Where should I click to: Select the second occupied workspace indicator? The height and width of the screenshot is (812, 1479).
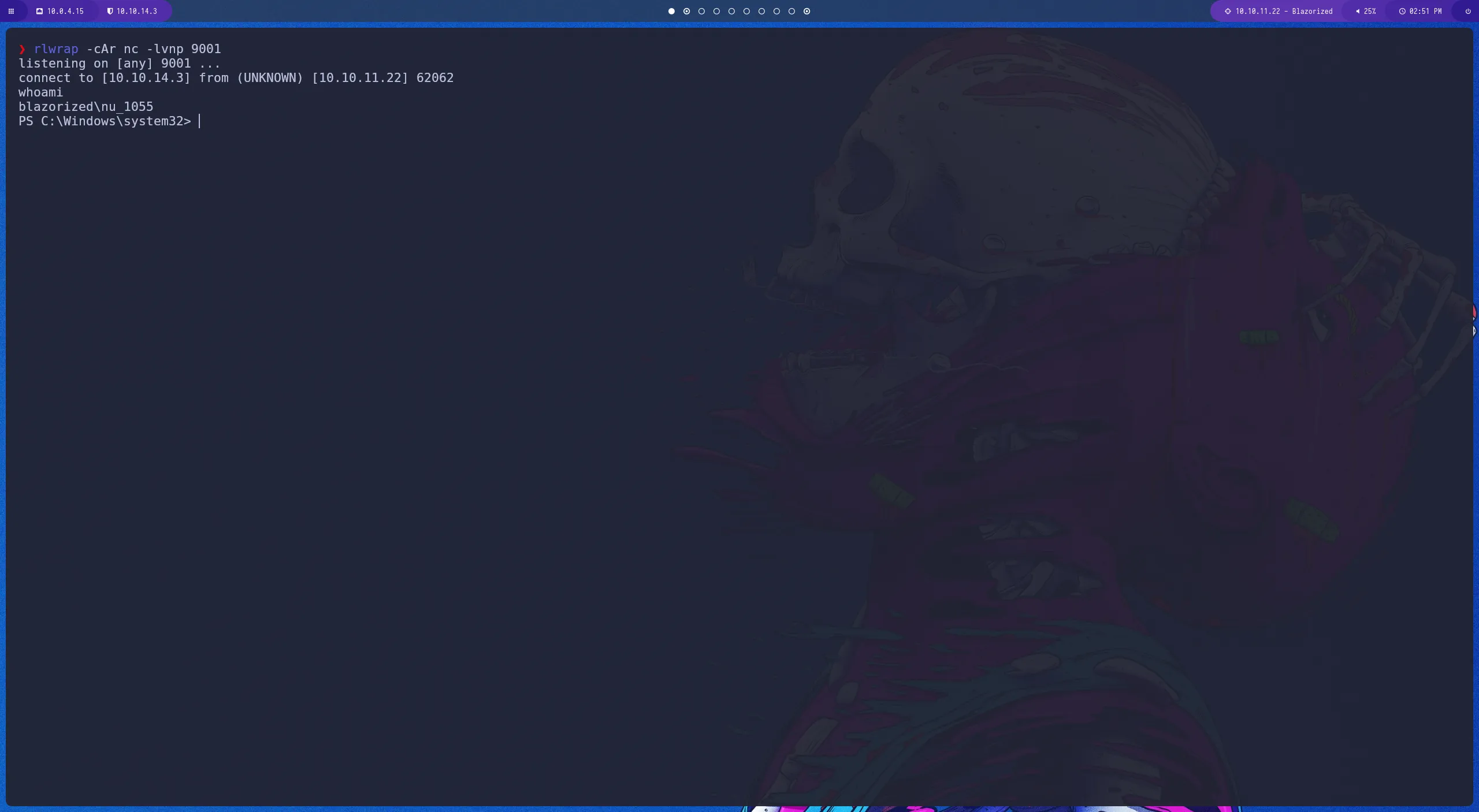tap(686, 11)
